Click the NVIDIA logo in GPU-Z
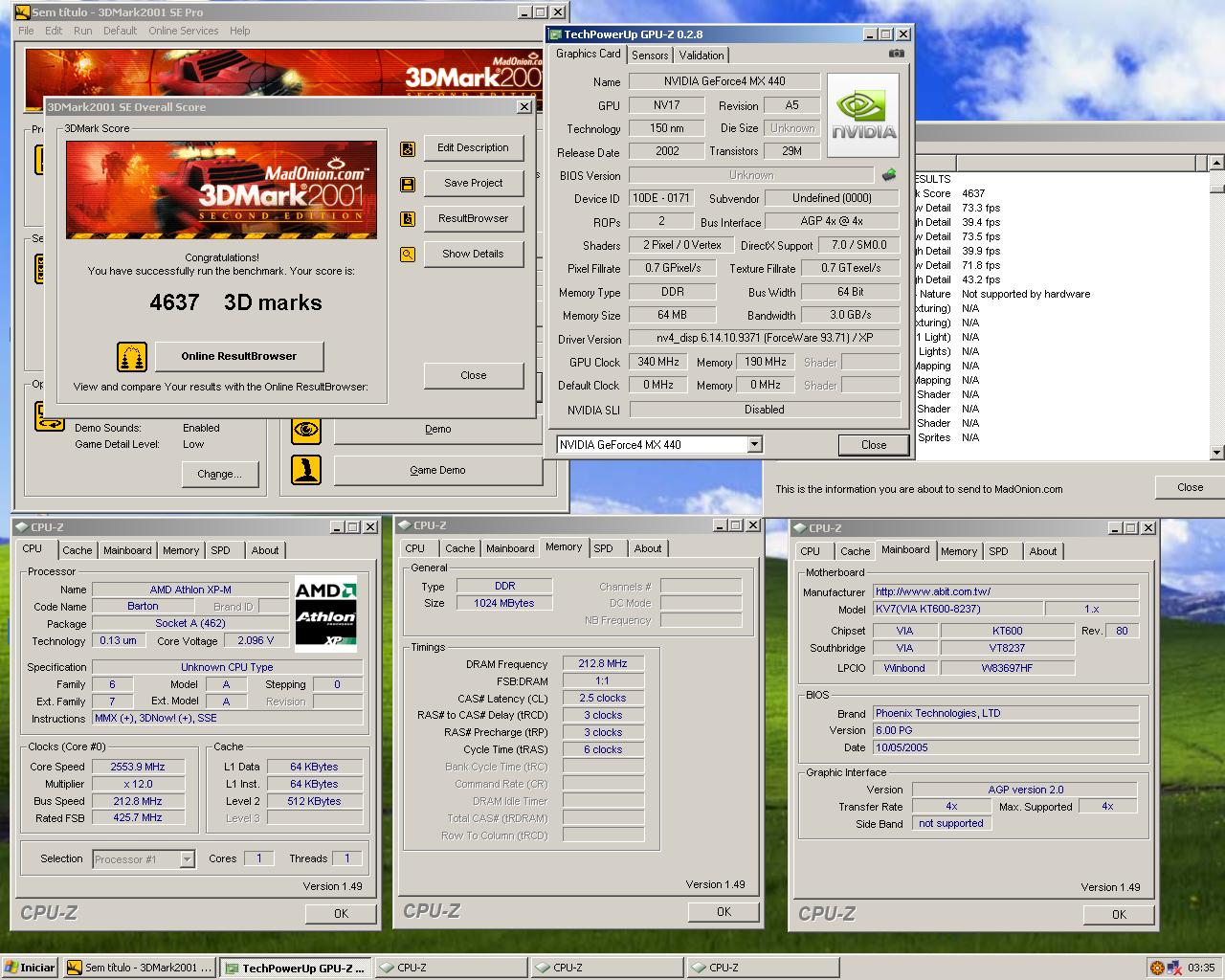Image resolution: width=1225 pixels, height=980 pixels. pyautogui.click(x=863, y=115)
